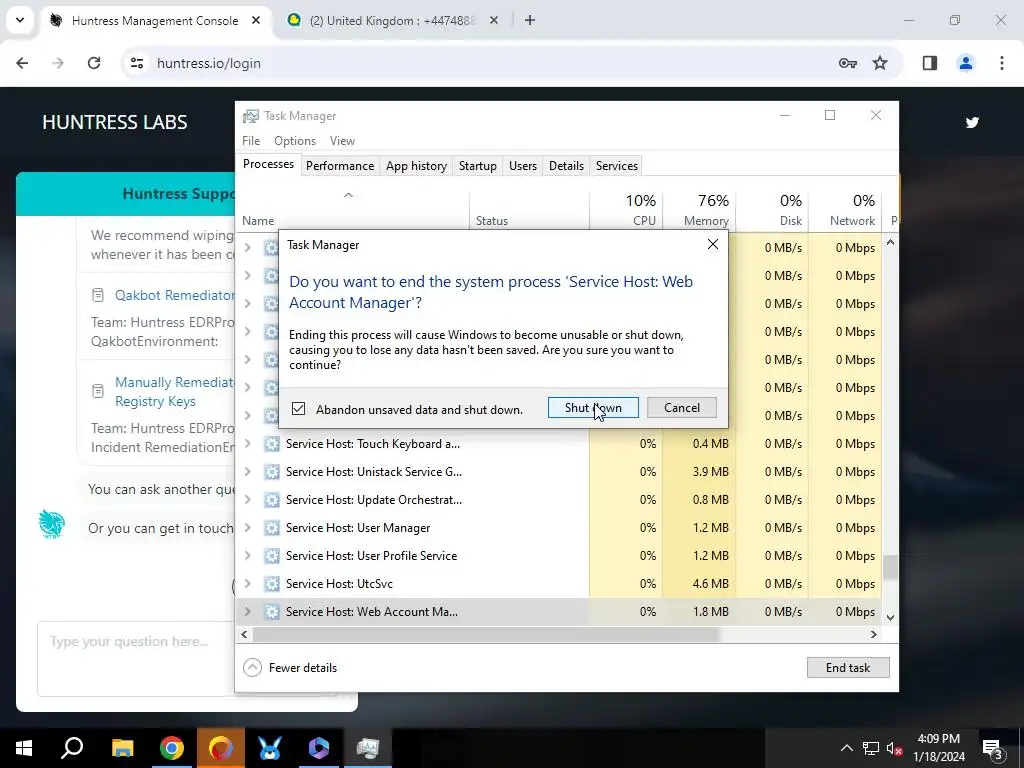This screenshot has width=1024, height=768.
Task: Open Windows notification center icon
Action: 992,749
